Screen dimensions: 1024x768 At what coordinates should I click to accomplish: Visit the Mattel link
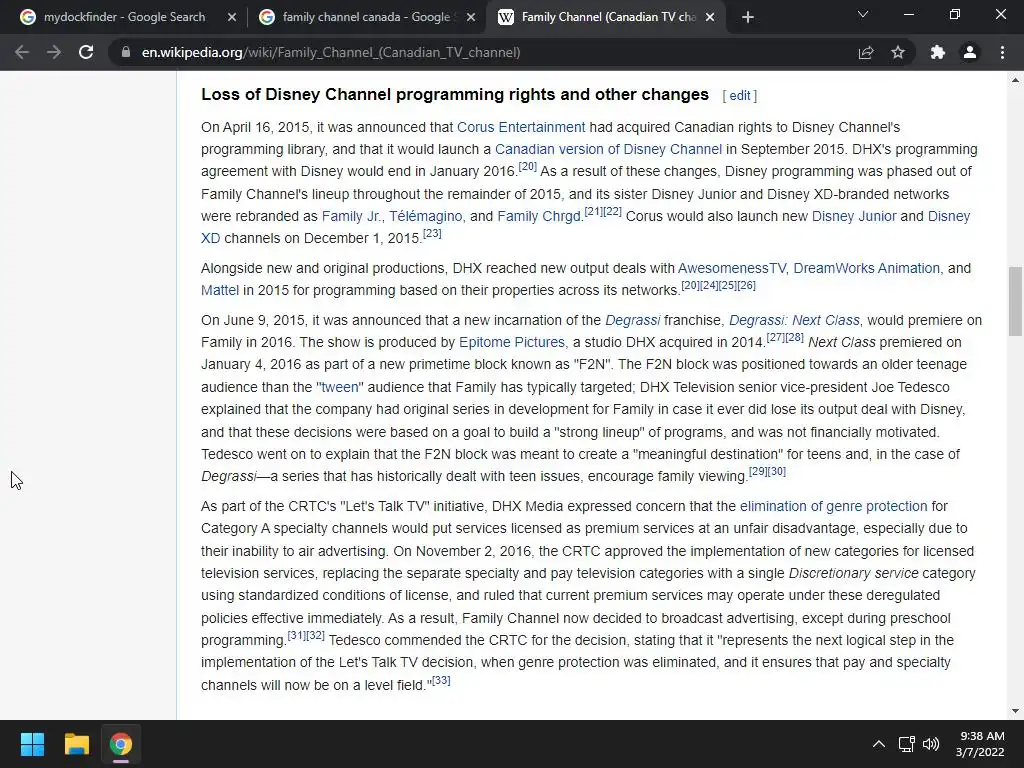[x=220, y=291]
